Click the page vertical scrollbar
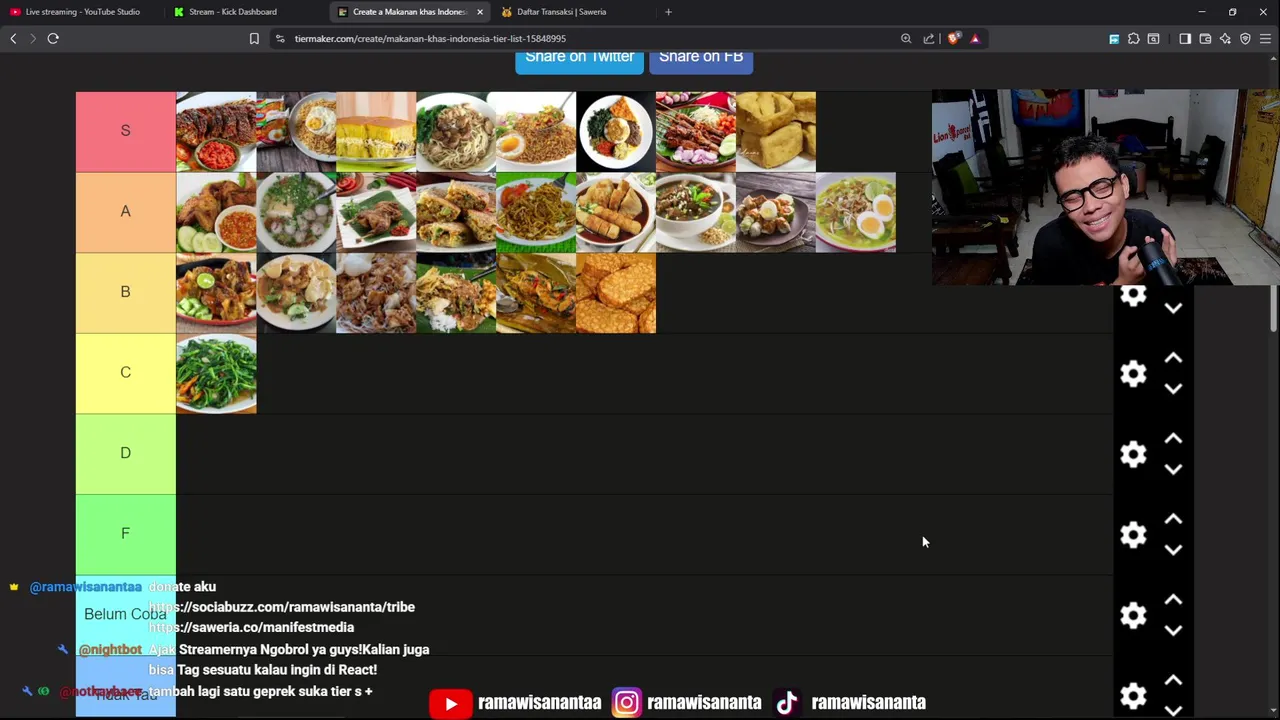This screenshot has width=1280, height=720. [x=1273, y=307]
